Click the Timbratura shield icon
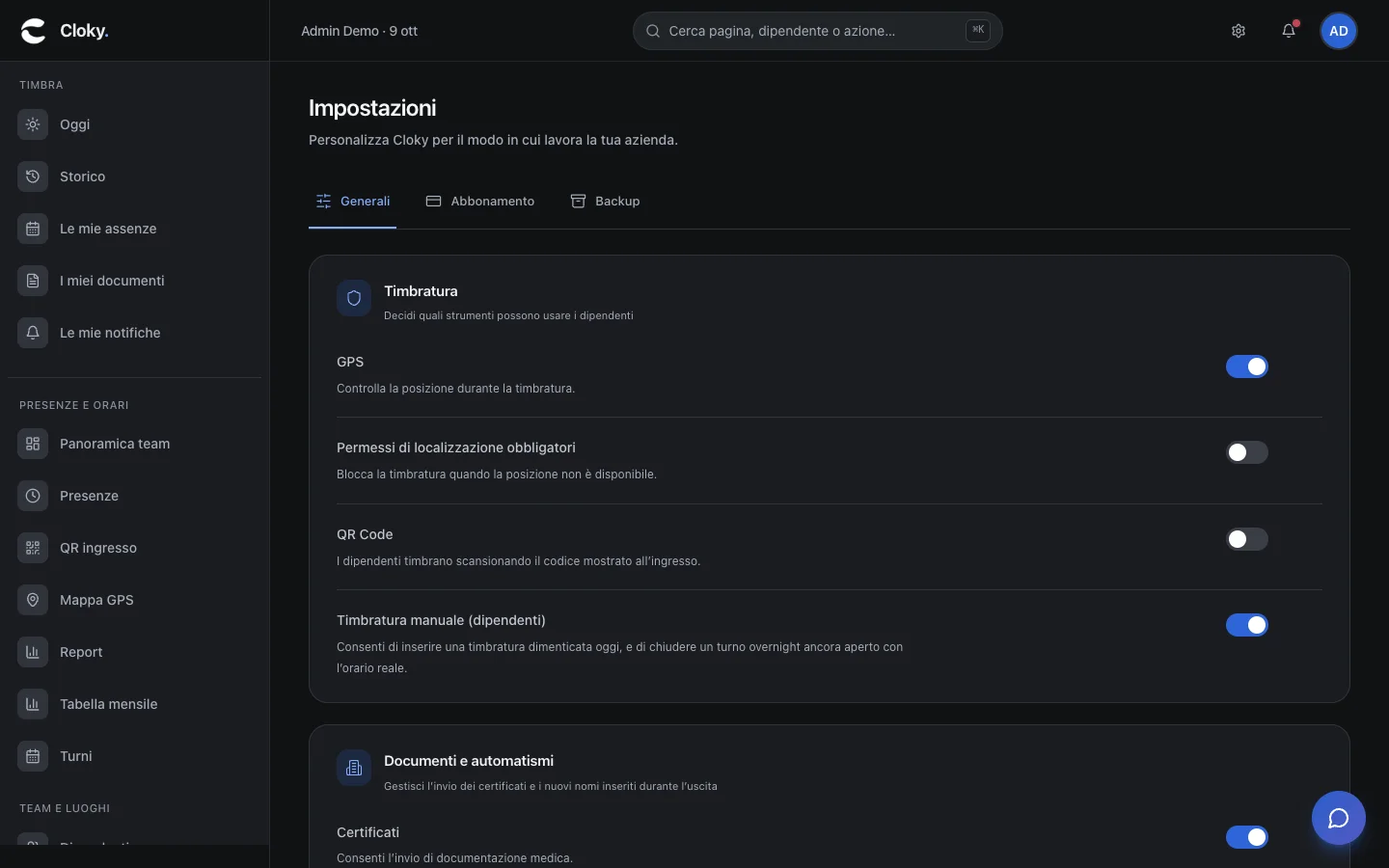This screenshot has width=1389, height=868. 354,298
